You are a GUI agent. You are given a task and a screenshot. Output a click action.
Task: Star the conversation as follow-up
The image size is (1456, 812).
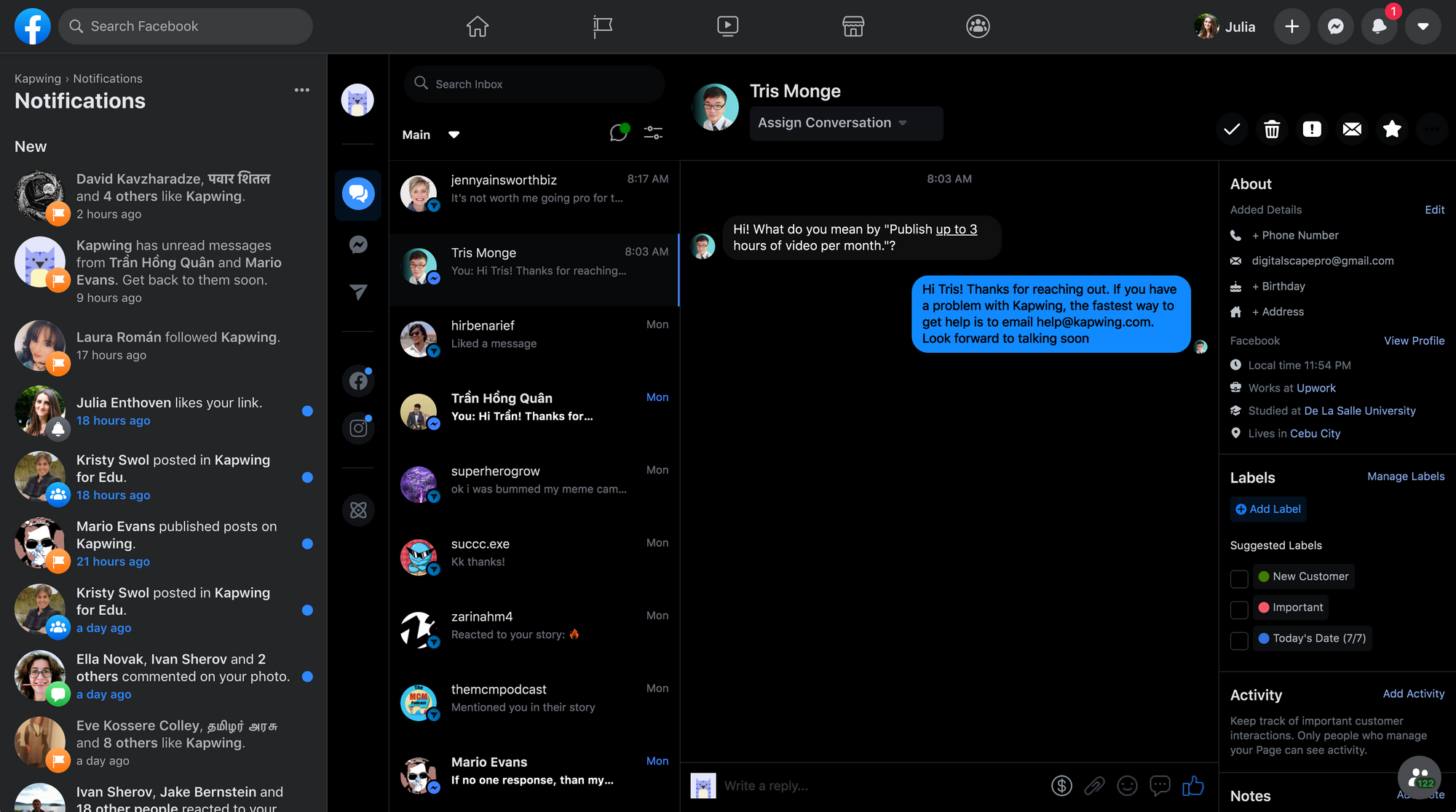coord(1392,130)
